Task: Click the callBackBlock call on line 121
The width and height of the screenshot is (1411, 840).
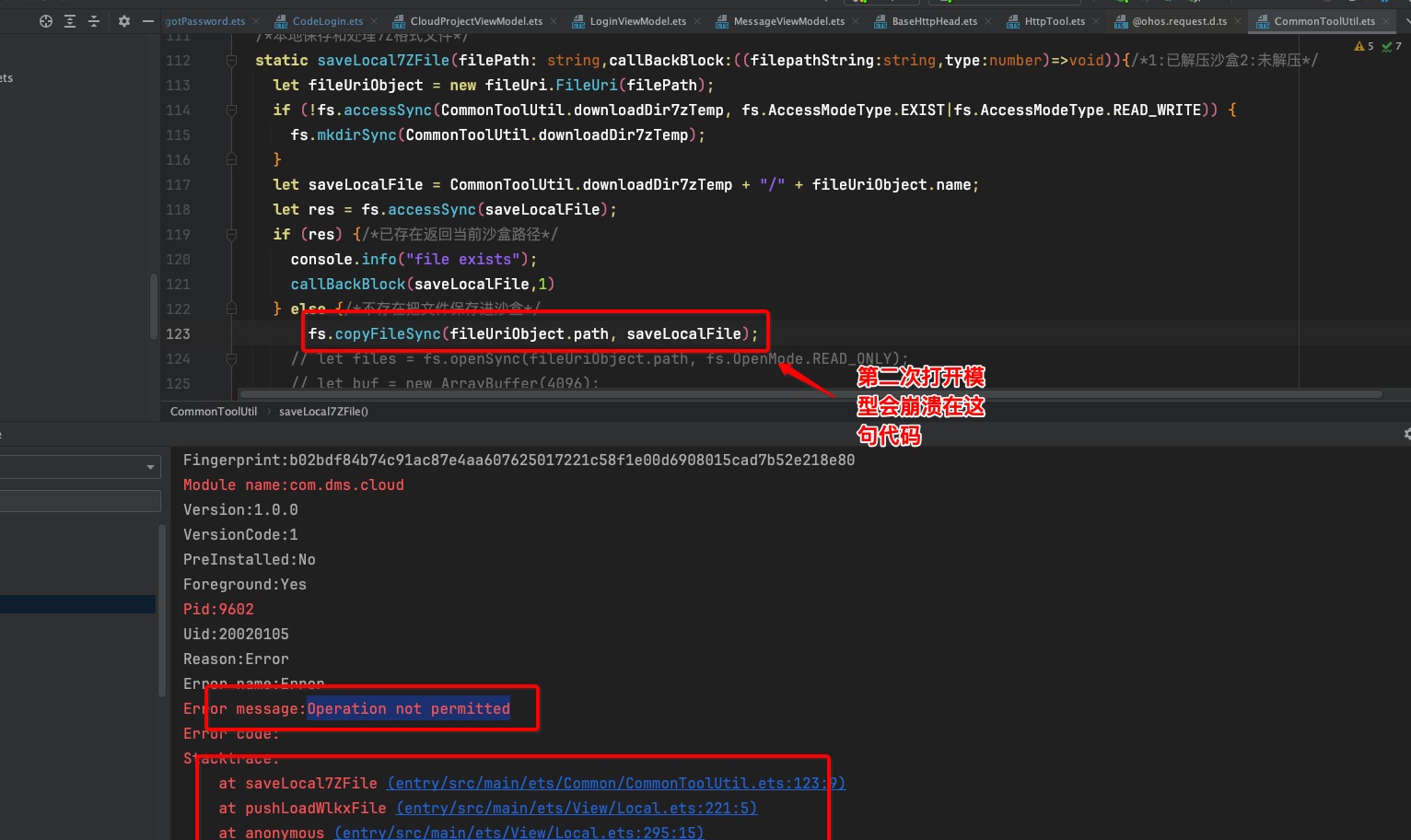Action: click(x=348, y=285)
